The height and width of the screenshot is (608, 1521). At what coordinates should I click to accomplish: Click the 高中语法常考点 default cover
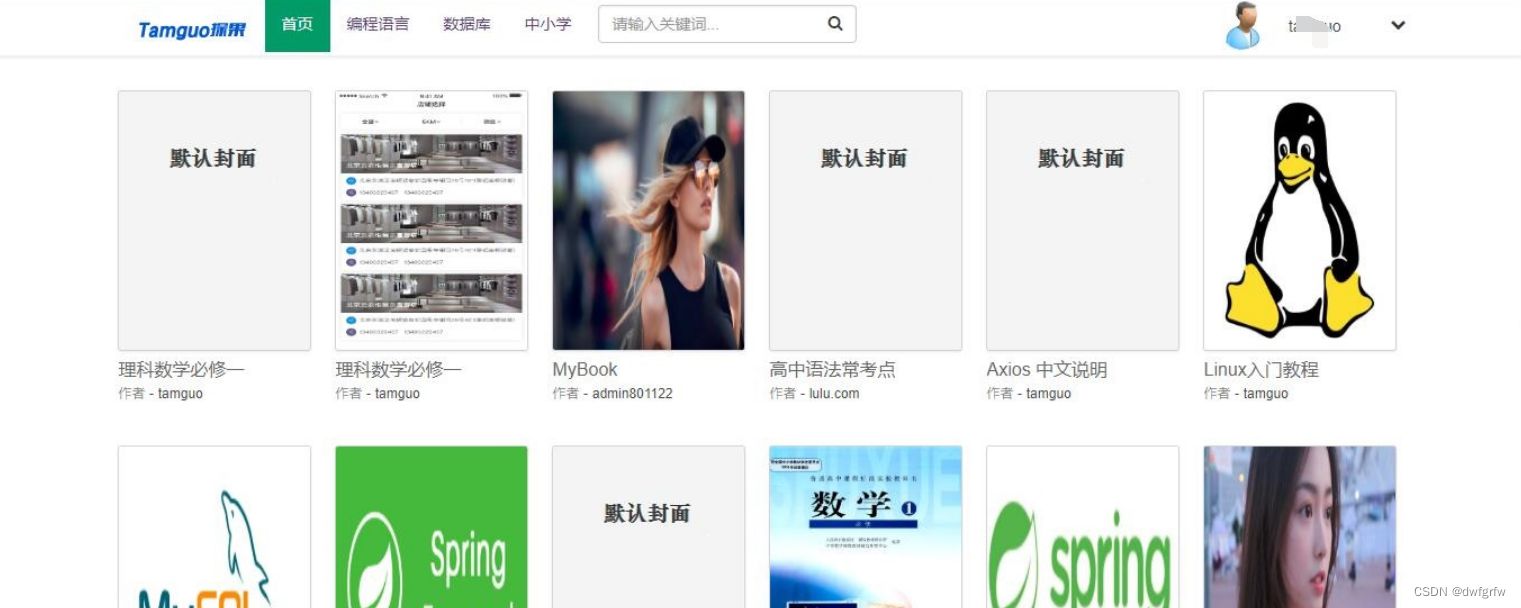click(x=865, y=220)
